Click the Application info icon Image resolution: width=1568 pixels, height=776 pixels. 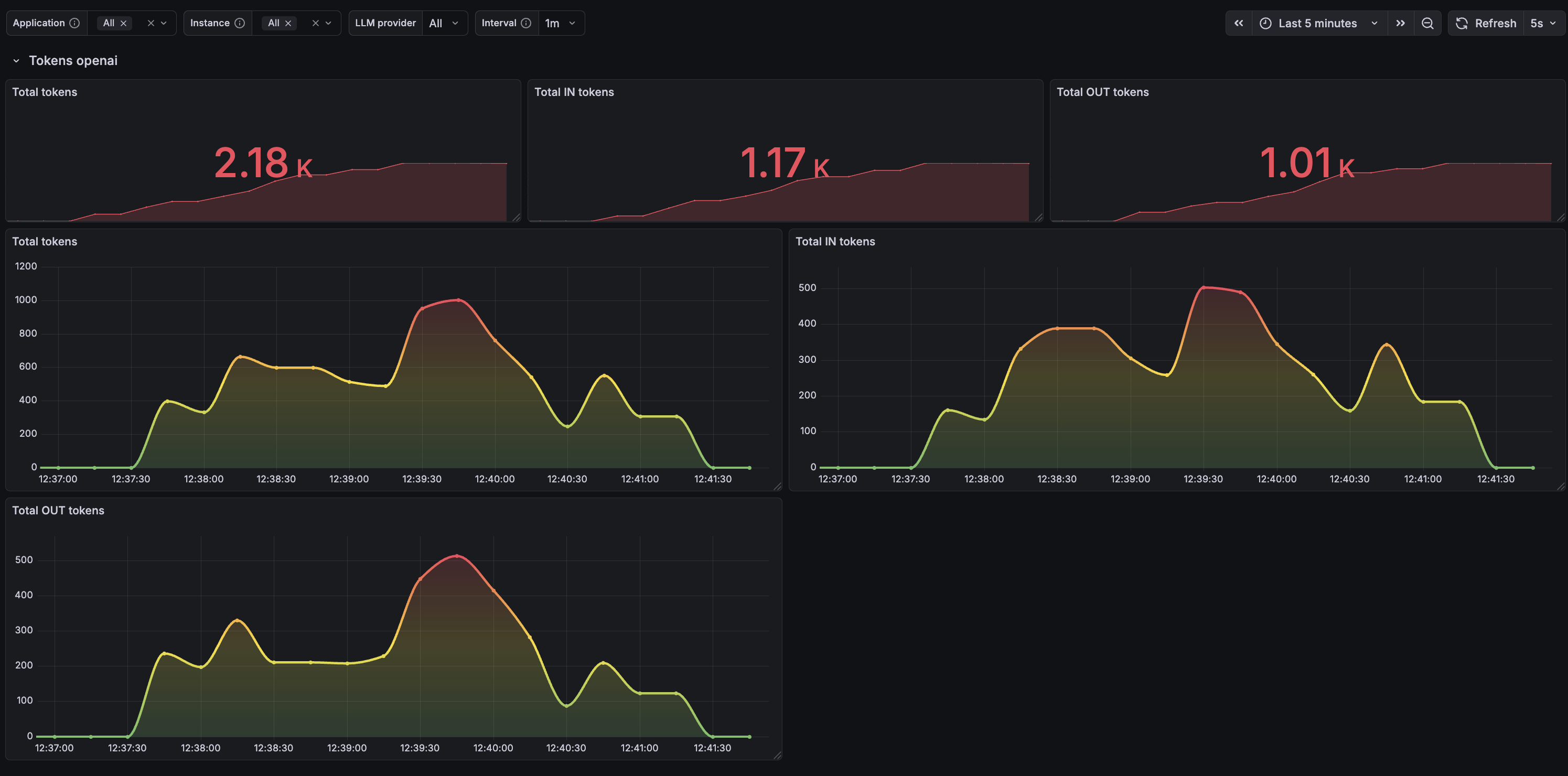(74, 23)
